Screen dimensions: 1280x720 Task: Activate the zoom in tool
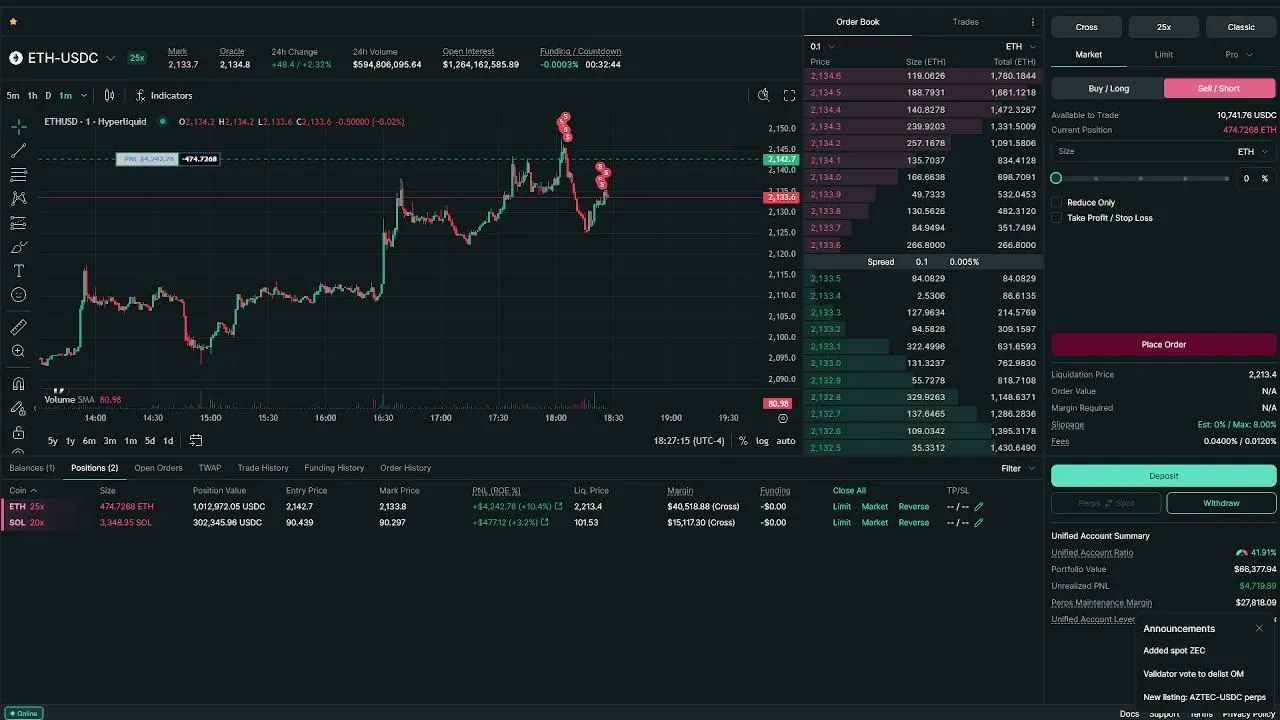pyautogui.click(x=18, y=351)
